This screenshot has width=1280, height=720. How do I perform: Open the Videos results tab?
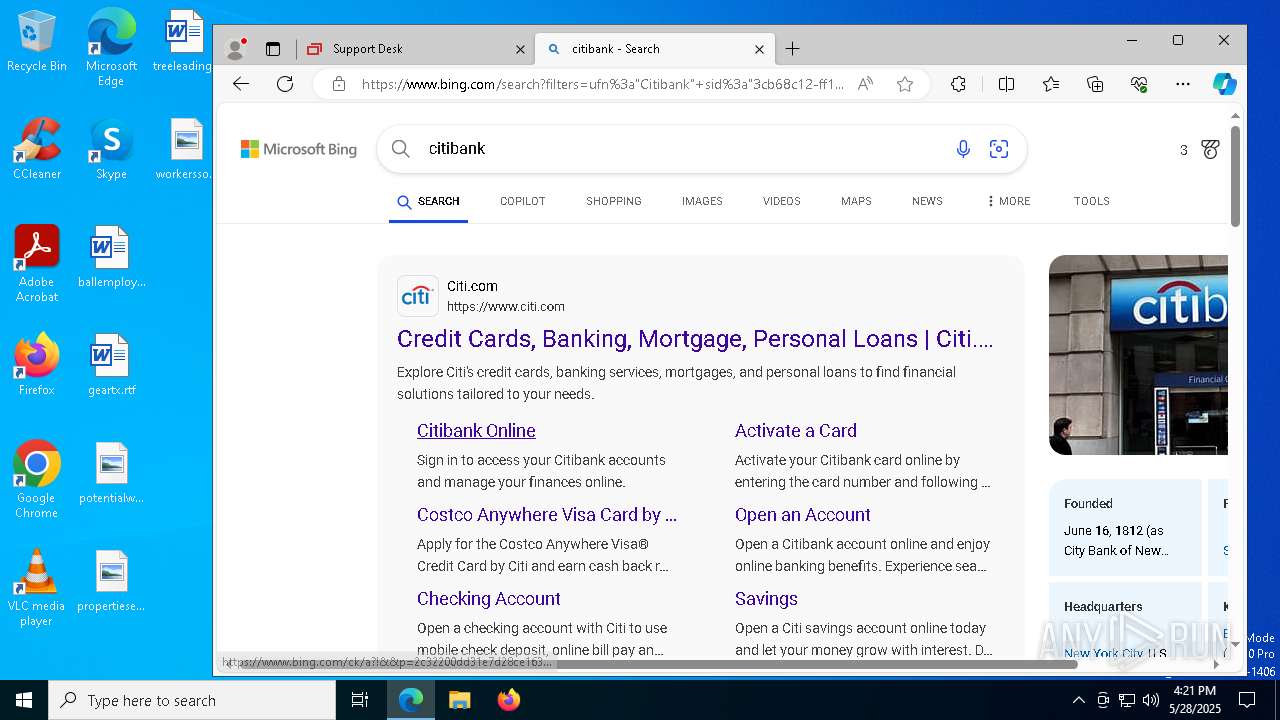point(782,201)
